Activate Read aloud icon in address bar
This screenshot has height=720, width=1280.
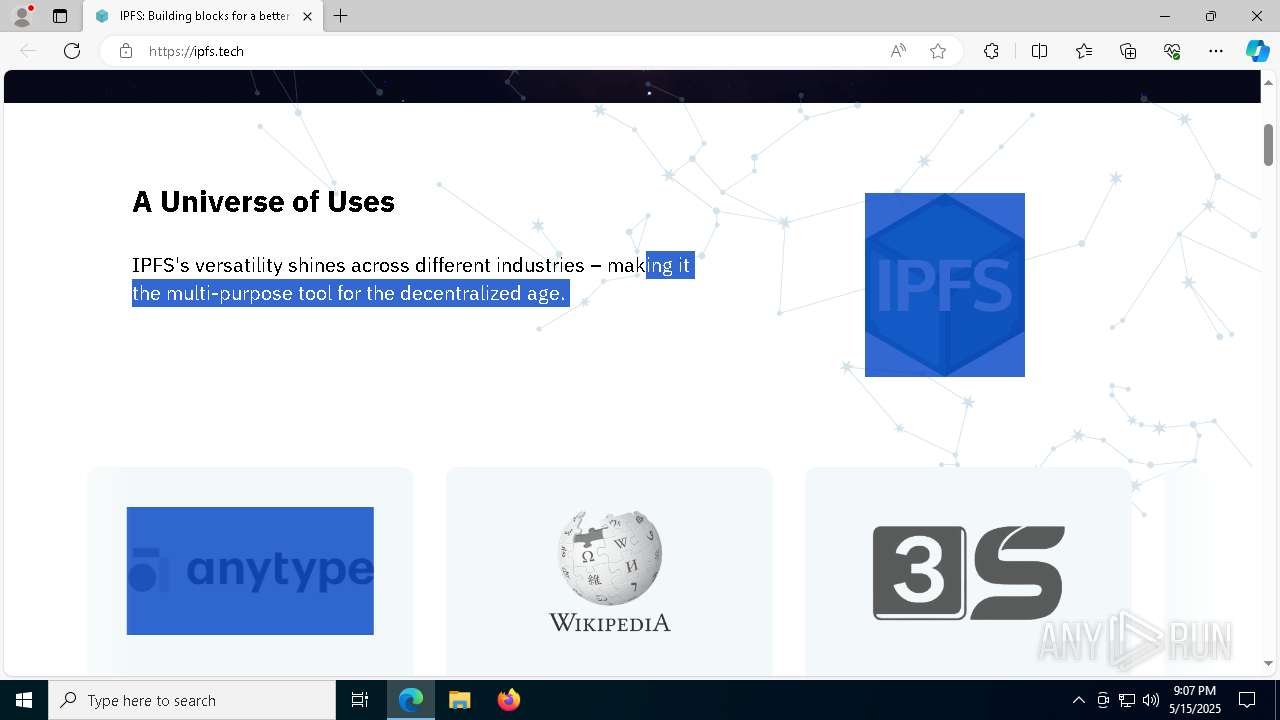click(898, 51)
